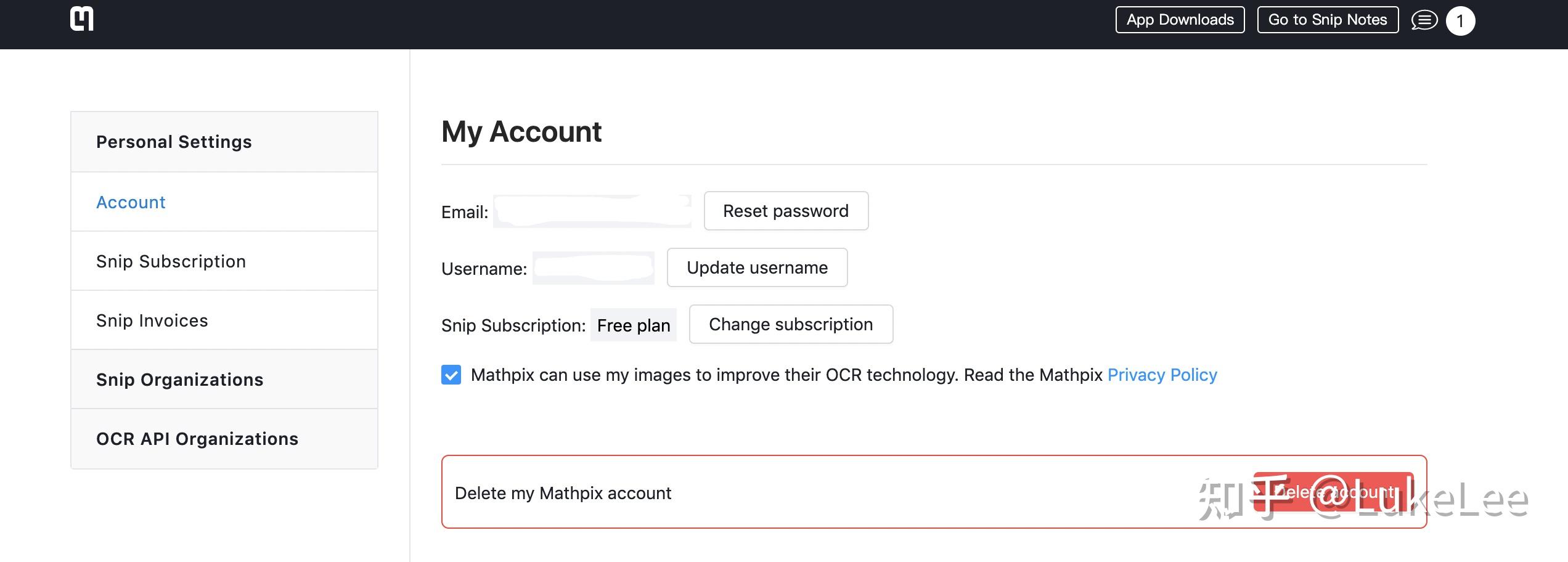This screenshot has height=562, width=1568.
Task: Click the App Downloads button
Action: coord(1180,20)
